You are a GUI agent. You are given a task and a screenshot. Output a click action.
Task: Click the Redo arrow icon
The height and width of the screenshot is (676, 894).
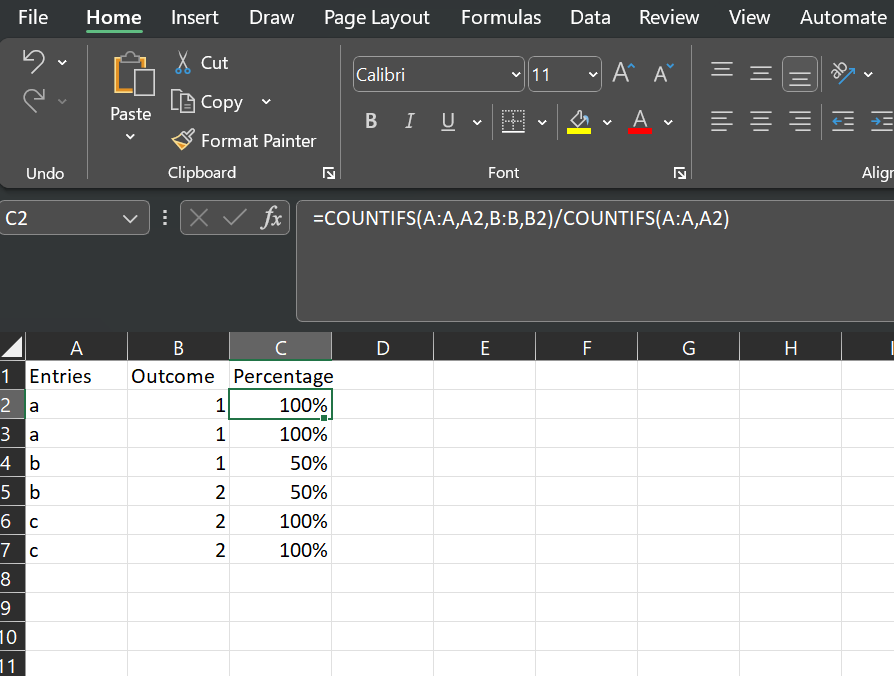coord(34,101)
